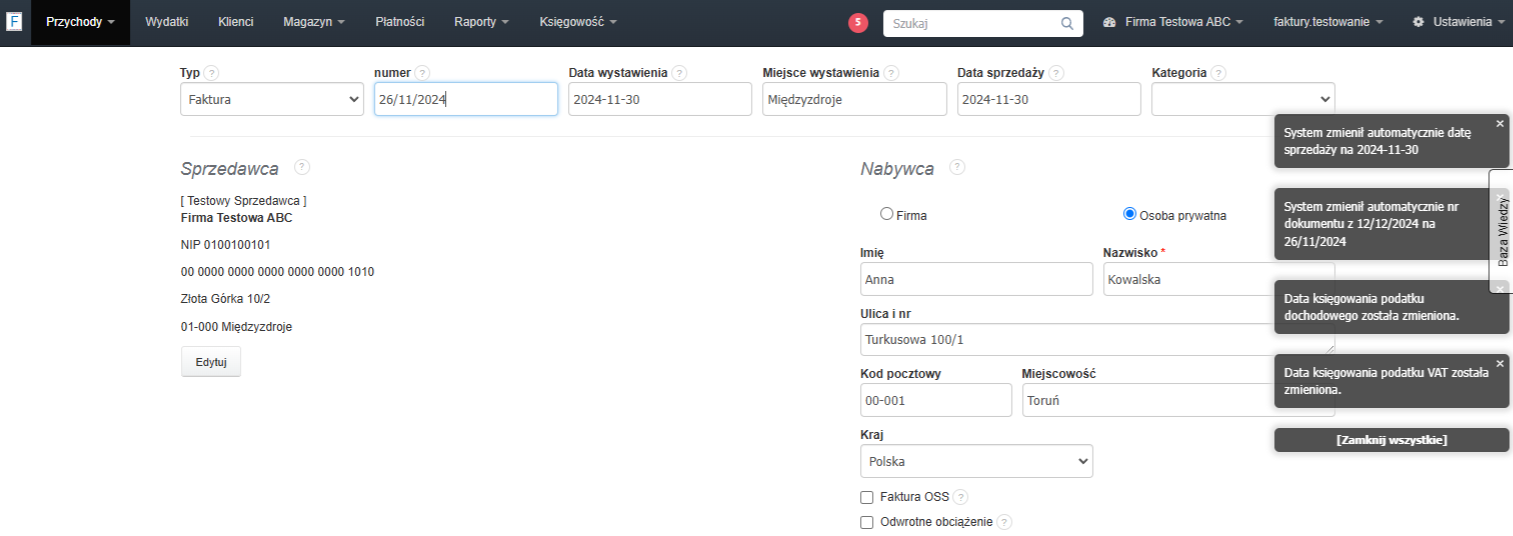Click the Data wystawienia date field
Viewport: 1513px width, 536px height.
click(x=660, y=99)
